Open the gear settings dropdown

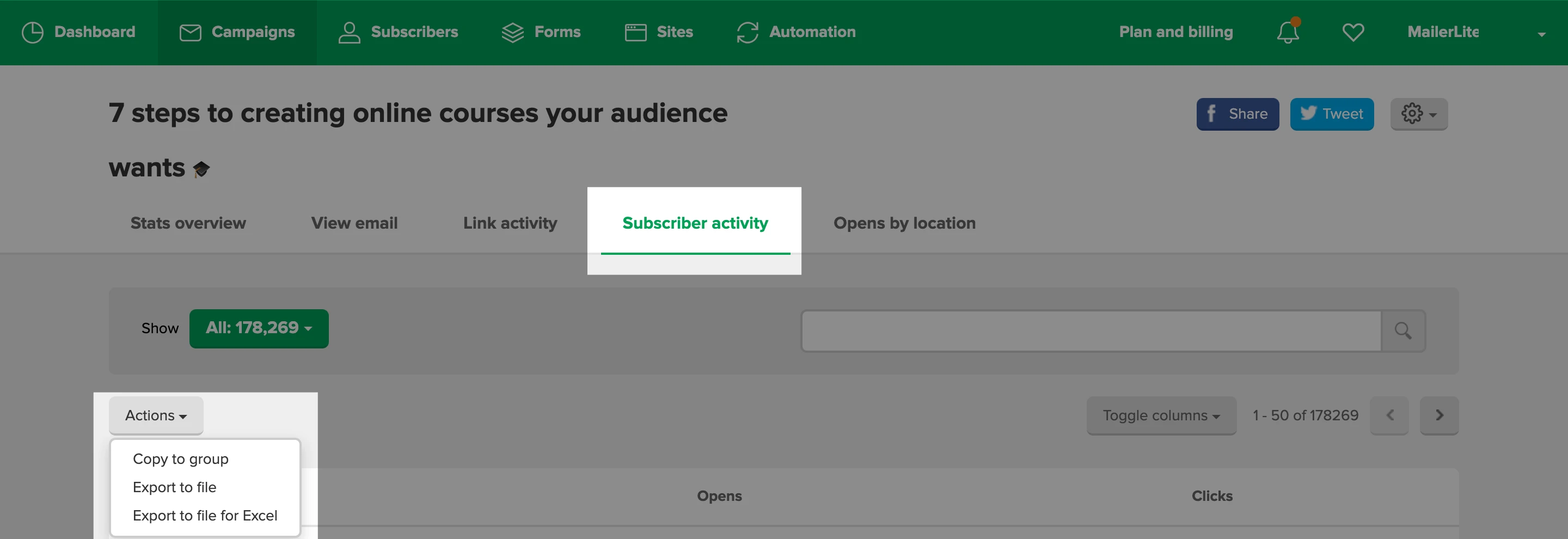pos(1418,114)
